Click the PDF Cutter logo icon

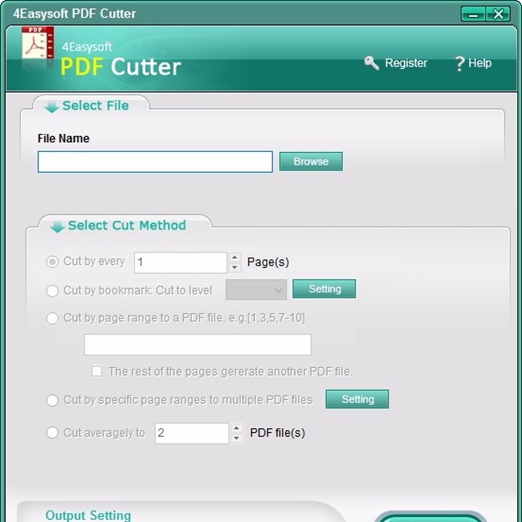[x=38, y=43]
